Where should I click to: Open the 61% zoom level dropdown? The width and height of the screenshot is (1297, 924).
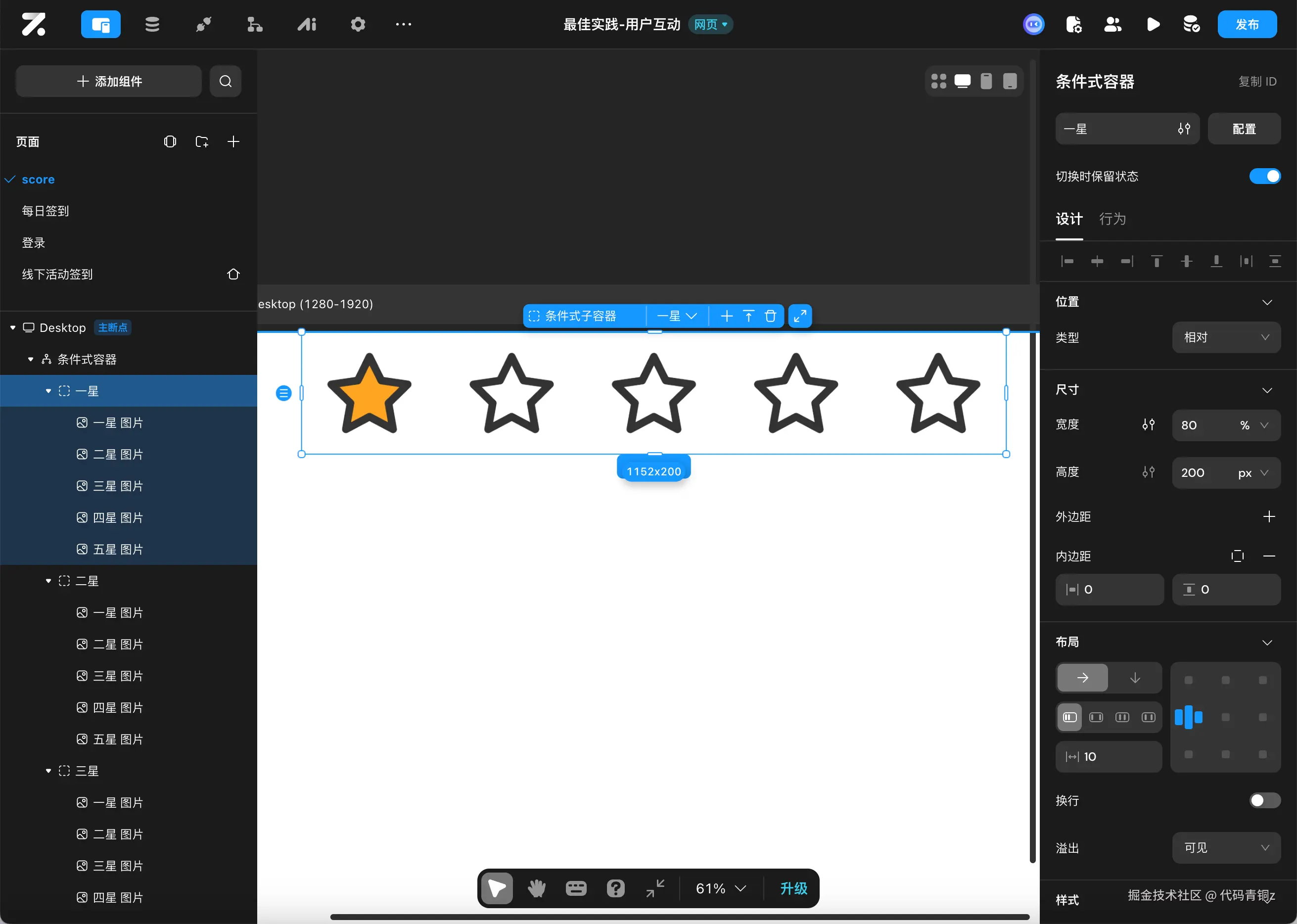(x=721, y=888)
